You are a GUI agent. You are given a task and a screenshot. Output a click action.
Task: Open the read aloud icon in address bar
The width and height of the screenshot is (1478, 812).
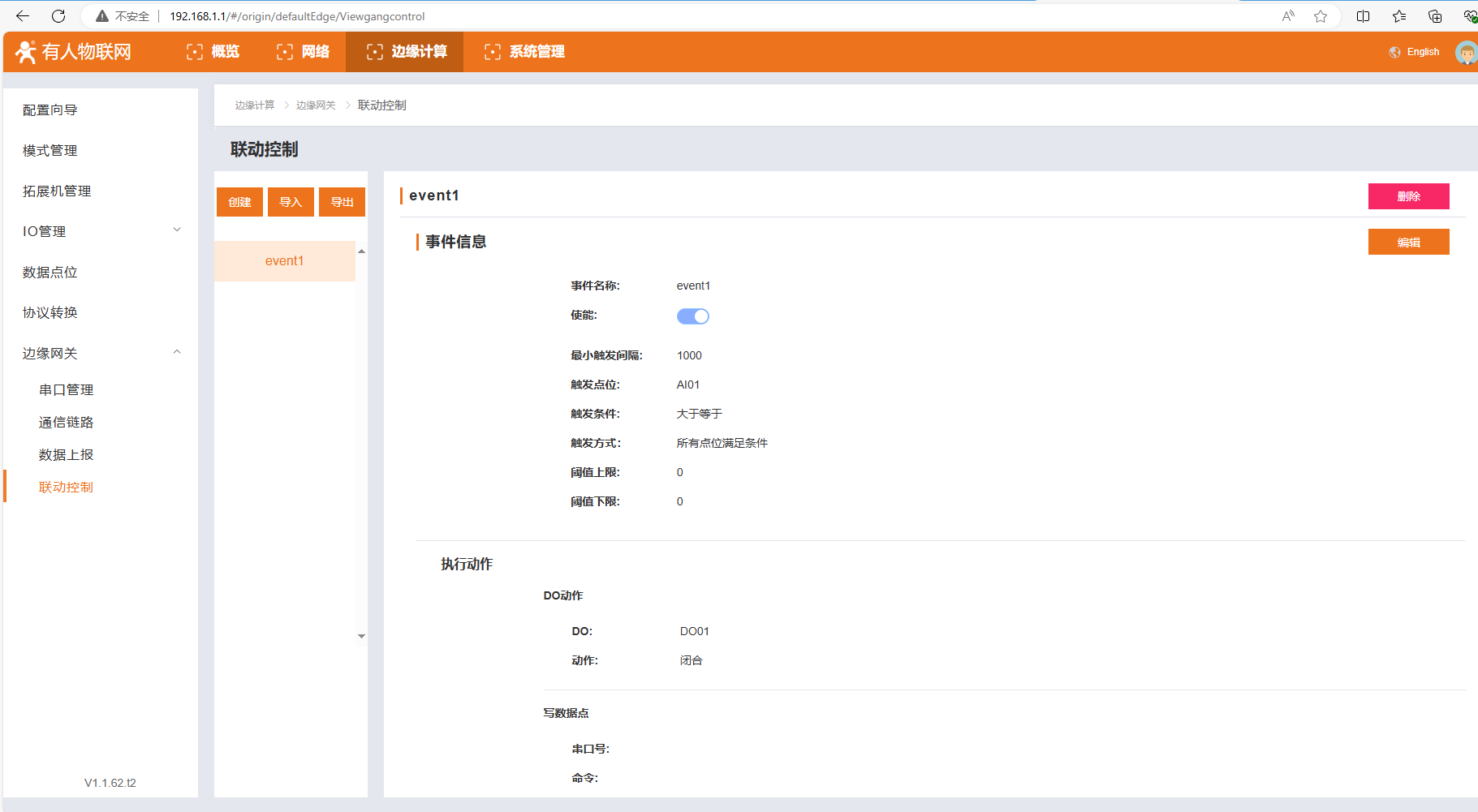1288,16
